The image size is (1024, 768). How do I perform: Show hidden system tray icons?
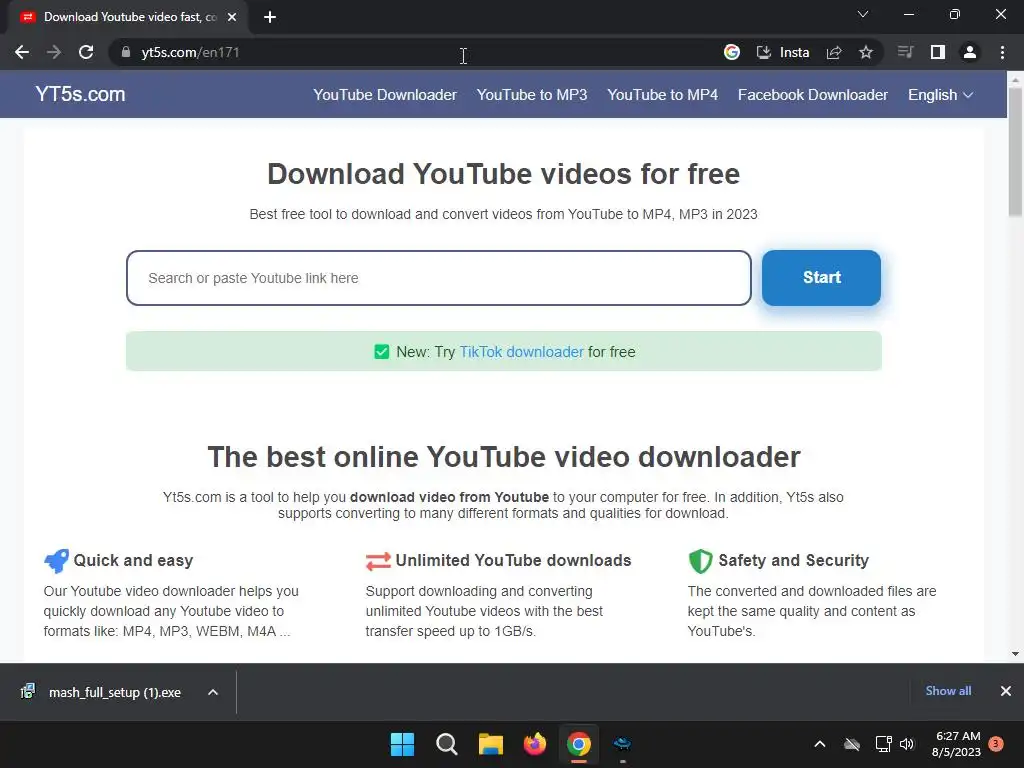click(820, 744)
